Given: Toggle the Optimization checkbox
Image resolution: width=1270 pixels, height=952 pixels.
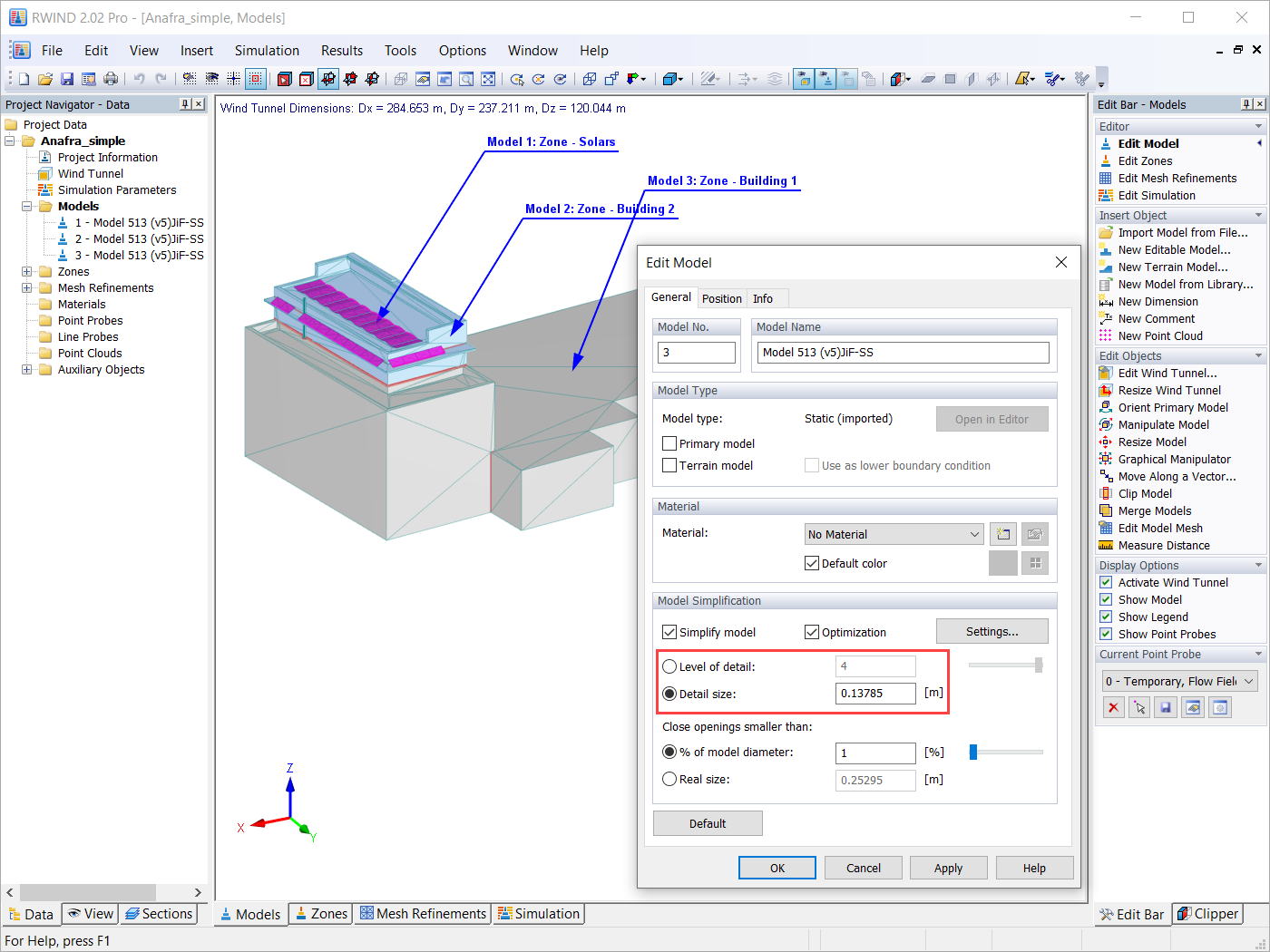Looking at the screenshot, I should coord(812,633).
